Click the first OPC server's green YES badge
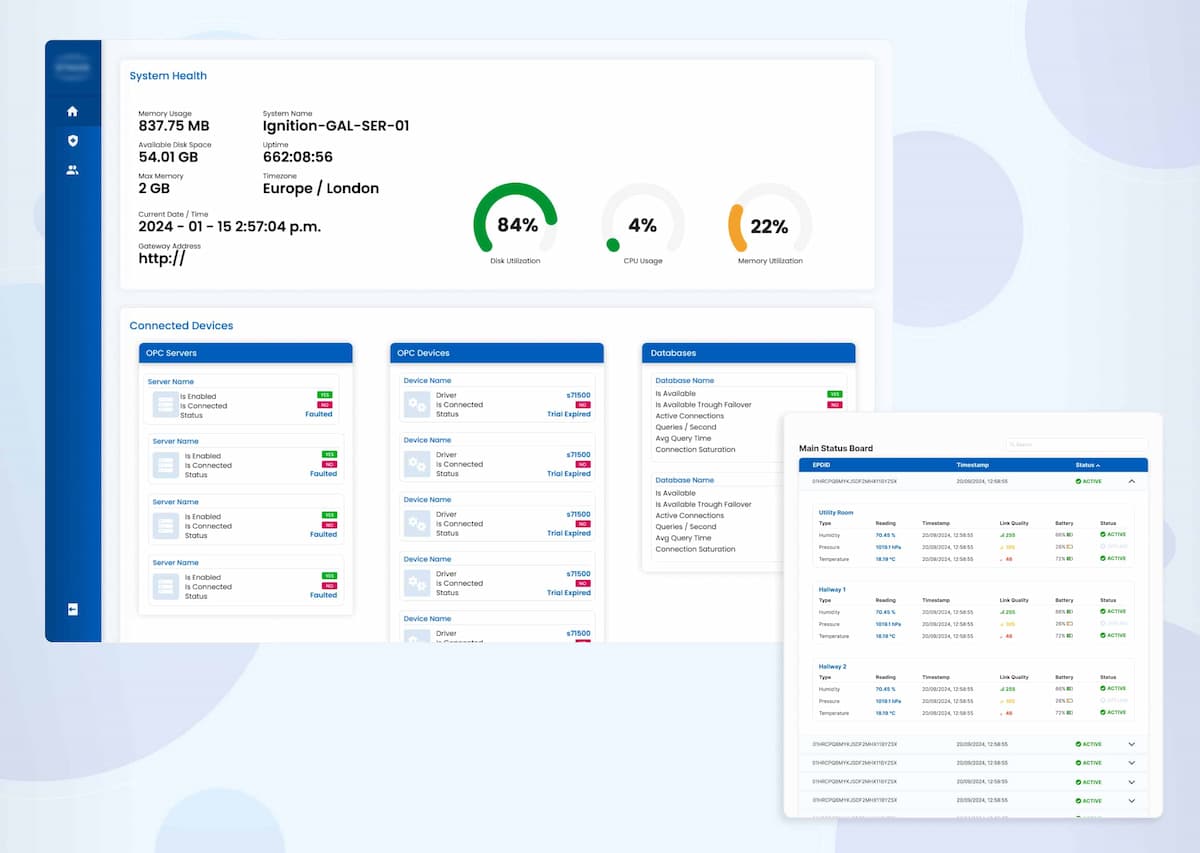The width and height of the screenshot is (1200, 853). pyautogui.click(x=325, y=395)
